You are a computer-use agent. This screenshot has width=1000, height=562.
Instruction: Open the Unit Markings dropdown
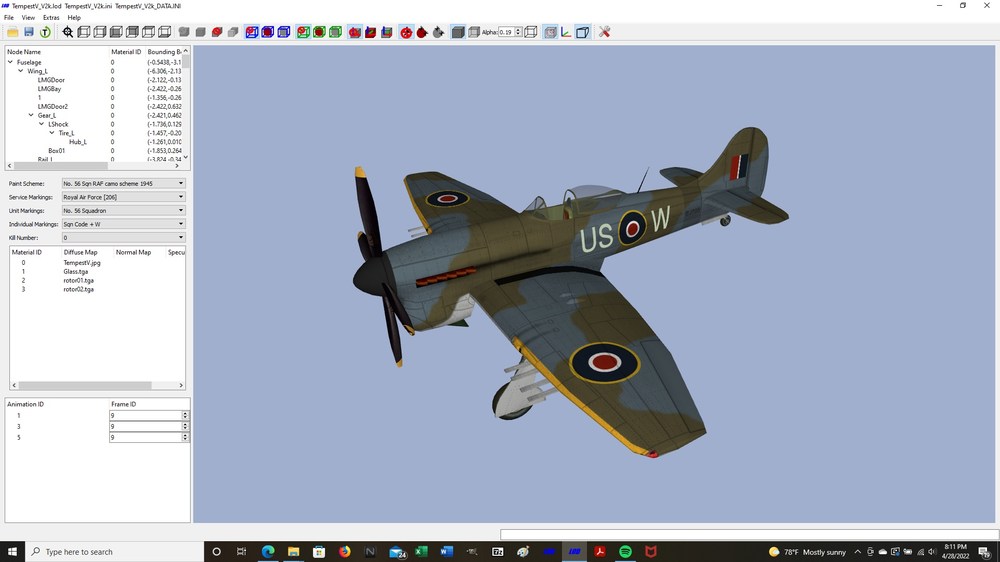[x=123, y=211]
